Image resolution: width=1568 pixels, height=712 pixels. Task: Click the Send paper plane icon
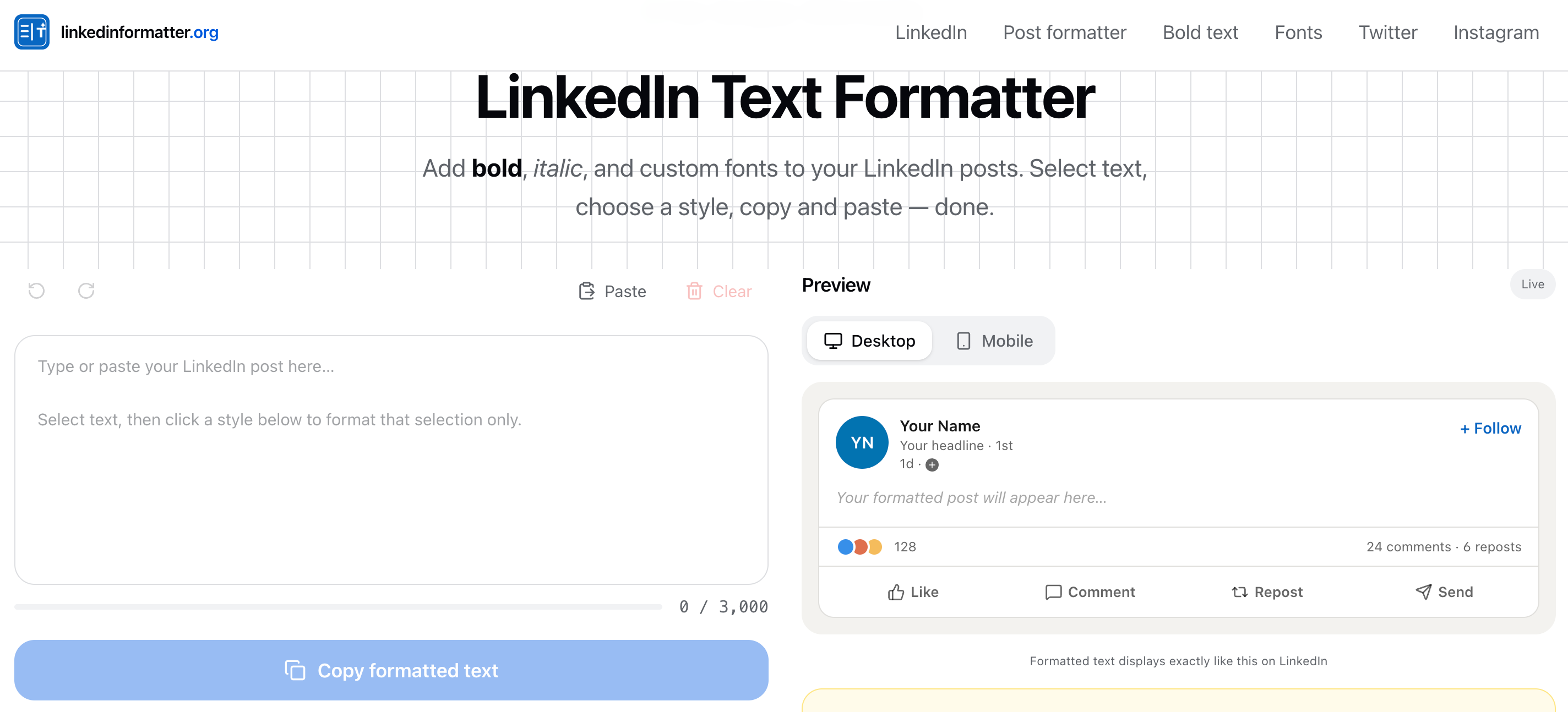tap(1423, 592)
